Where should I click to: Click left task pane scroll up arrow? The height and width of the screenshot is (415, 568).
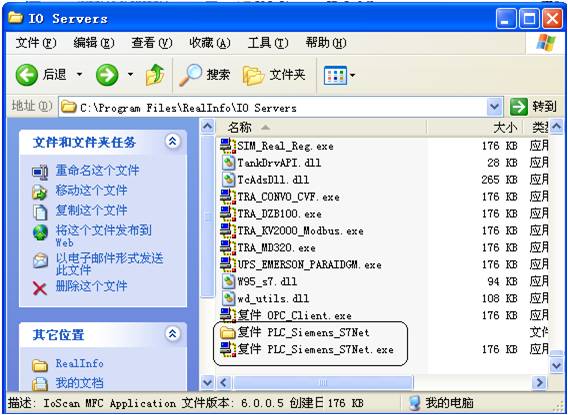pos(207,127)
